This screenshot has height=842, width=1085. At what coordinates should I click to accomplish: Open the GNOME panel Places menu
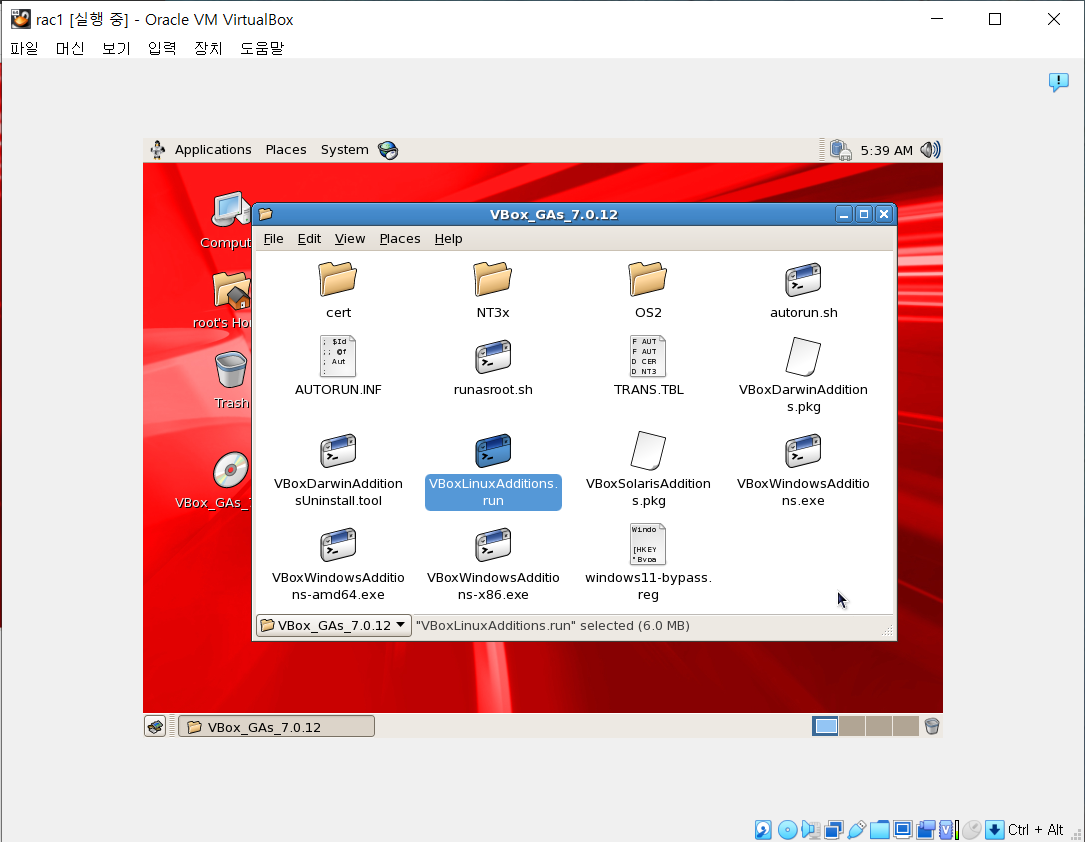pos(286,149)
